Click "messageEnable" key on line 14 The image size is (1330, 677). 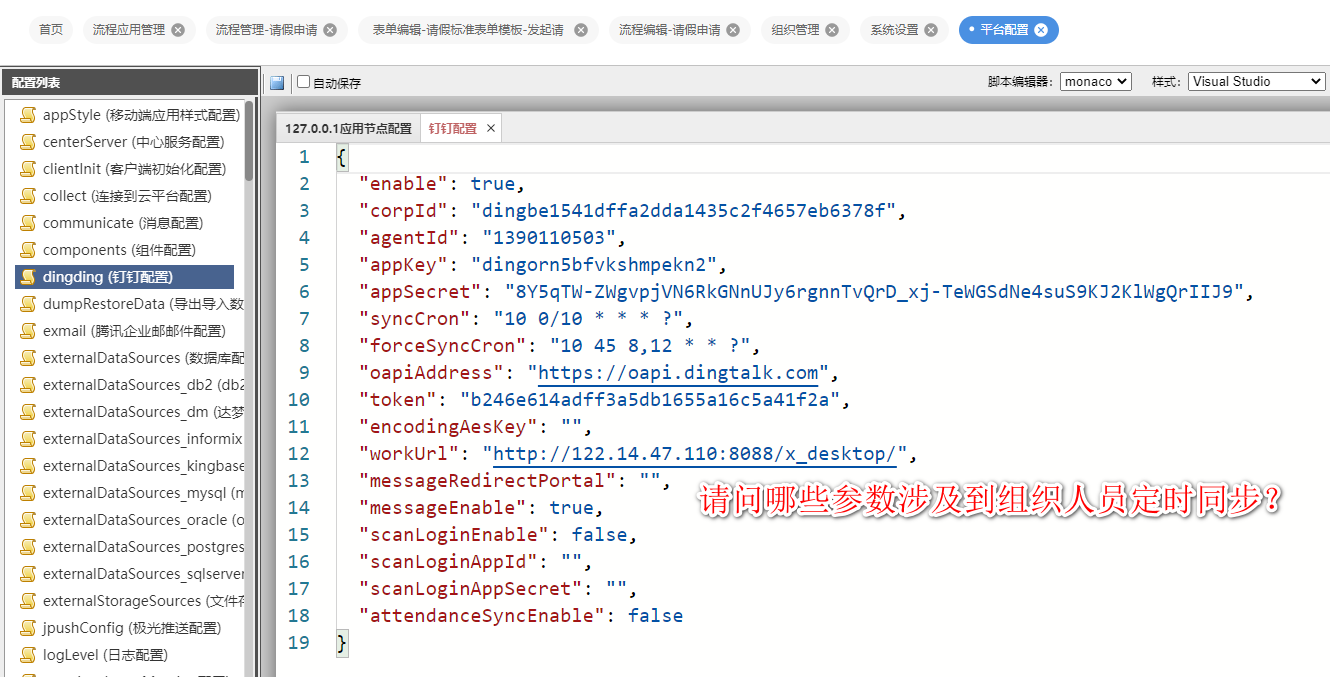click(x=443, y=508)
